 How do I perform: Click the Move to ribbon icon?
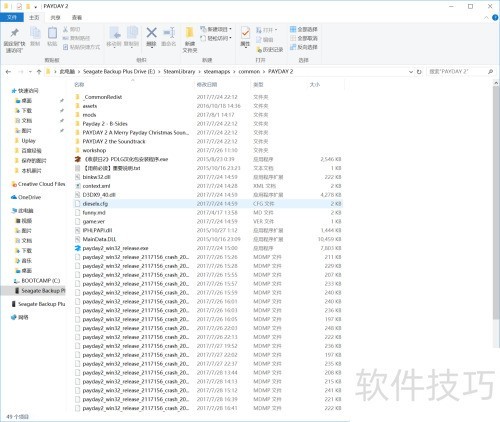pyautogui.click(x=114, y=33)
